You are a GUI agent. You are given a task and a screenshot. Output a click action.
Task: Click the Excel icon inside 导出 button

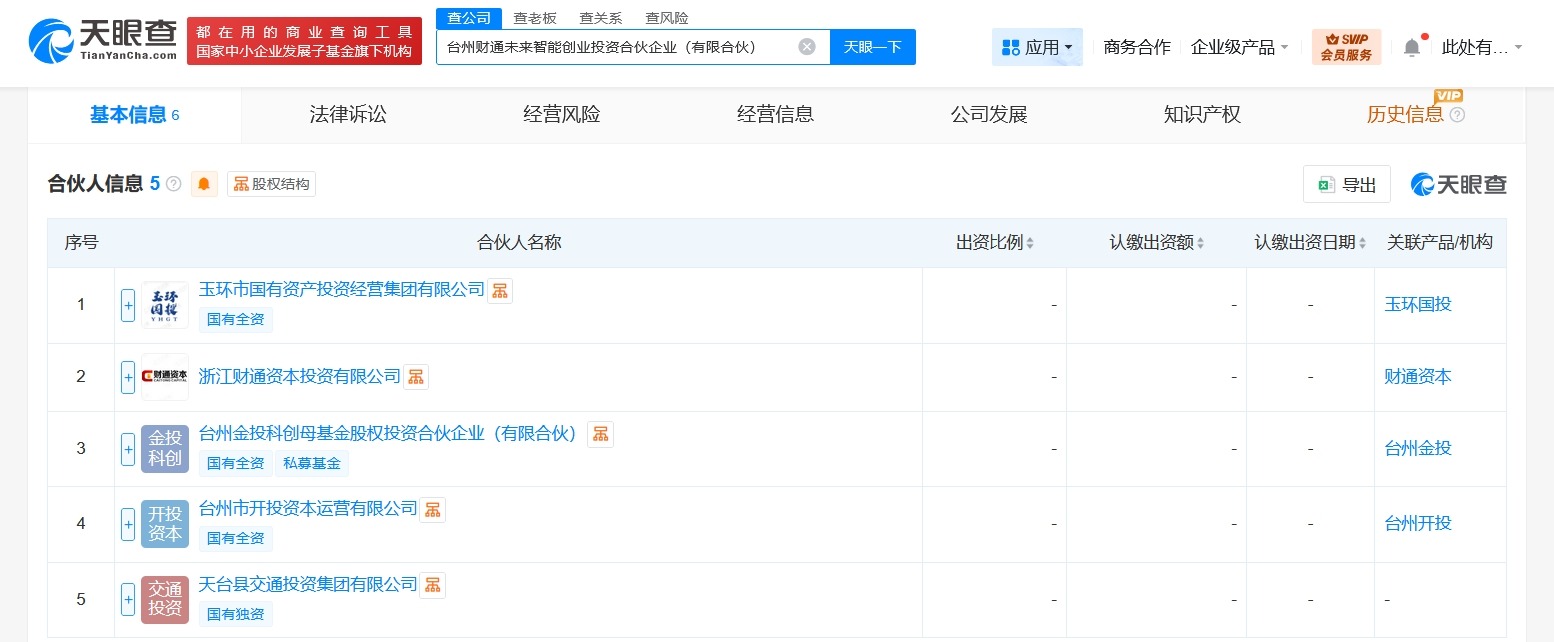[x=1326, y=184]
